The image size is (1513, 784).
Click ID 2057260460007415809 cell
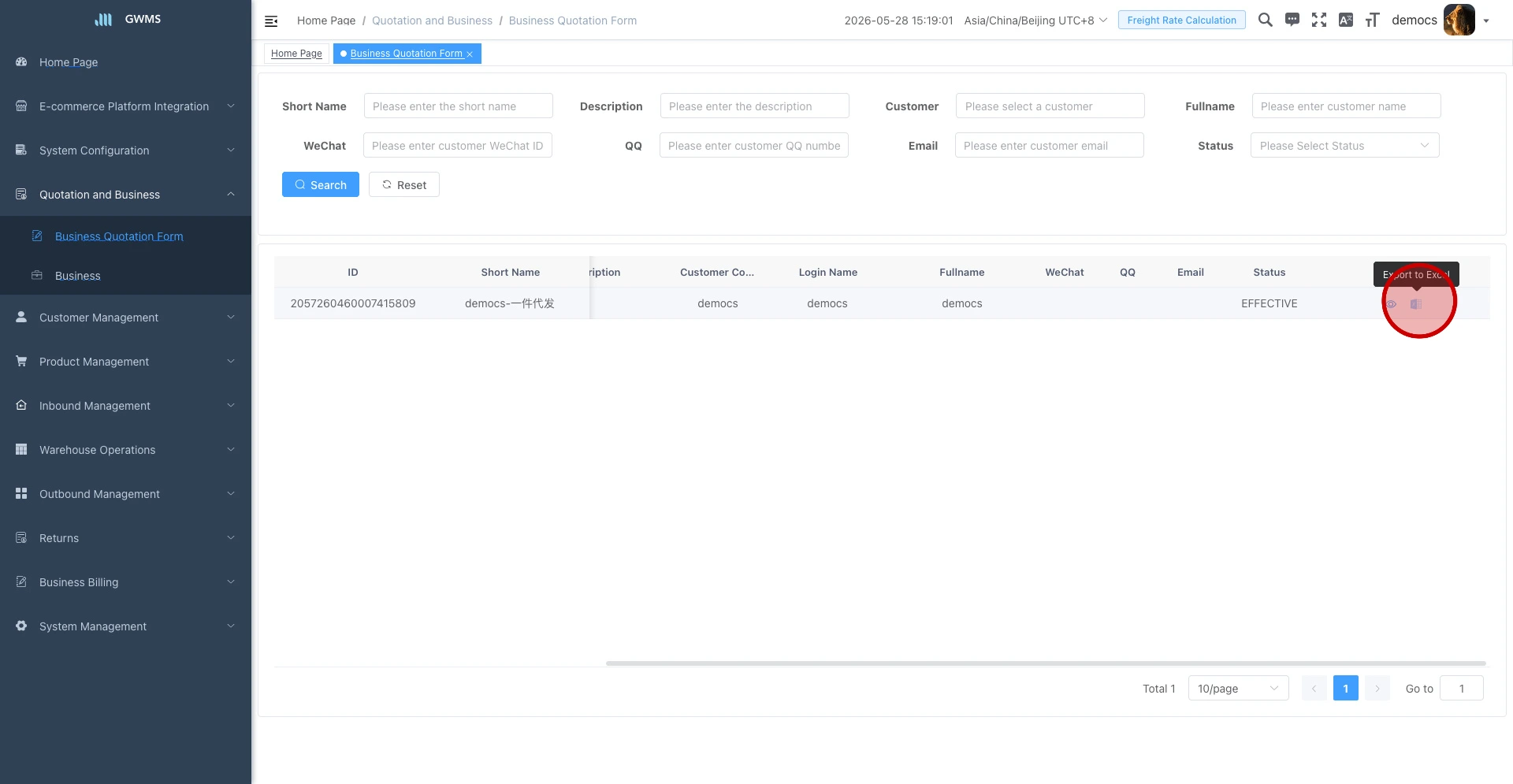click(353, 303)
